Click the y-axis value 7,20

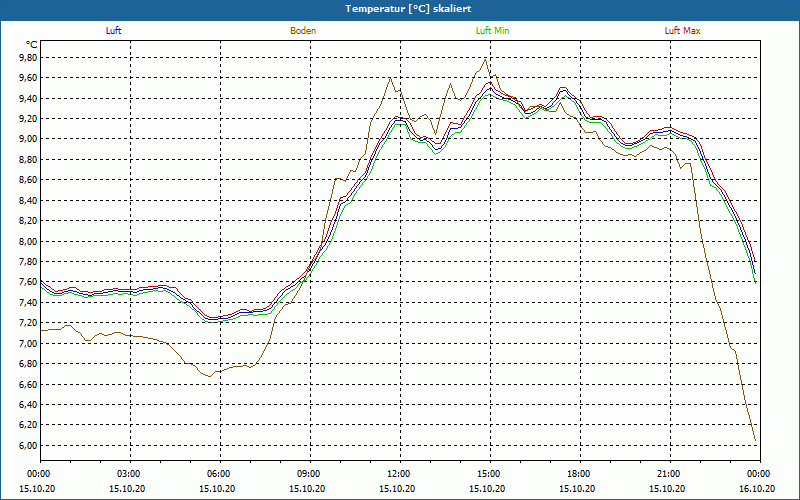[x=28, y=323]
